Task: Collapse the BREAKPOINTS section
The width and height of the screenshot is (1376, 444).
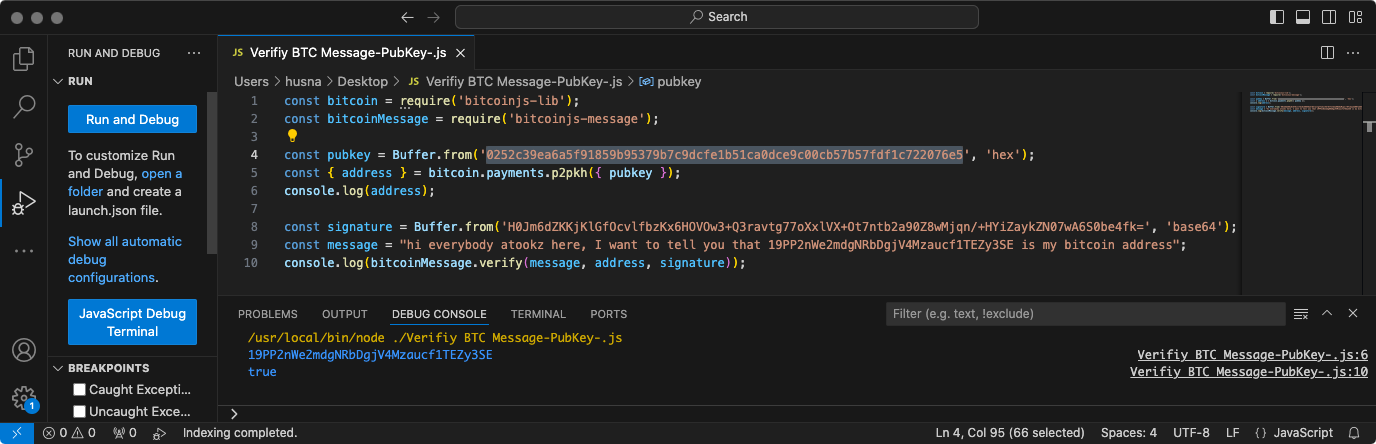Action: 58,368
